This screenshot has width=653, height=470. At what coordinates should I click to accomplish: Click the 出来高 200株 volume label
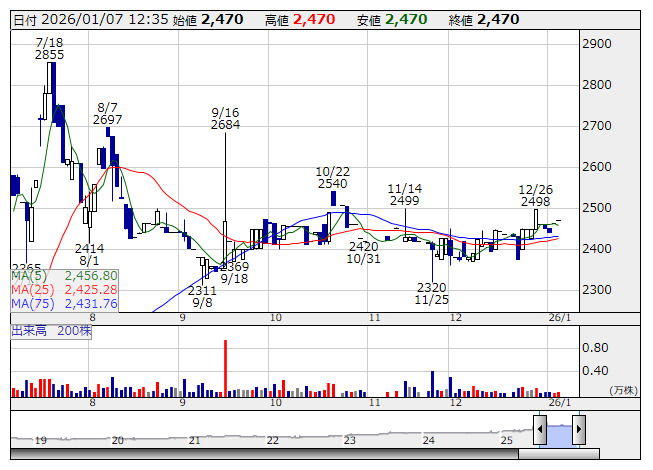pyautogui.click(x=51, y=331)
